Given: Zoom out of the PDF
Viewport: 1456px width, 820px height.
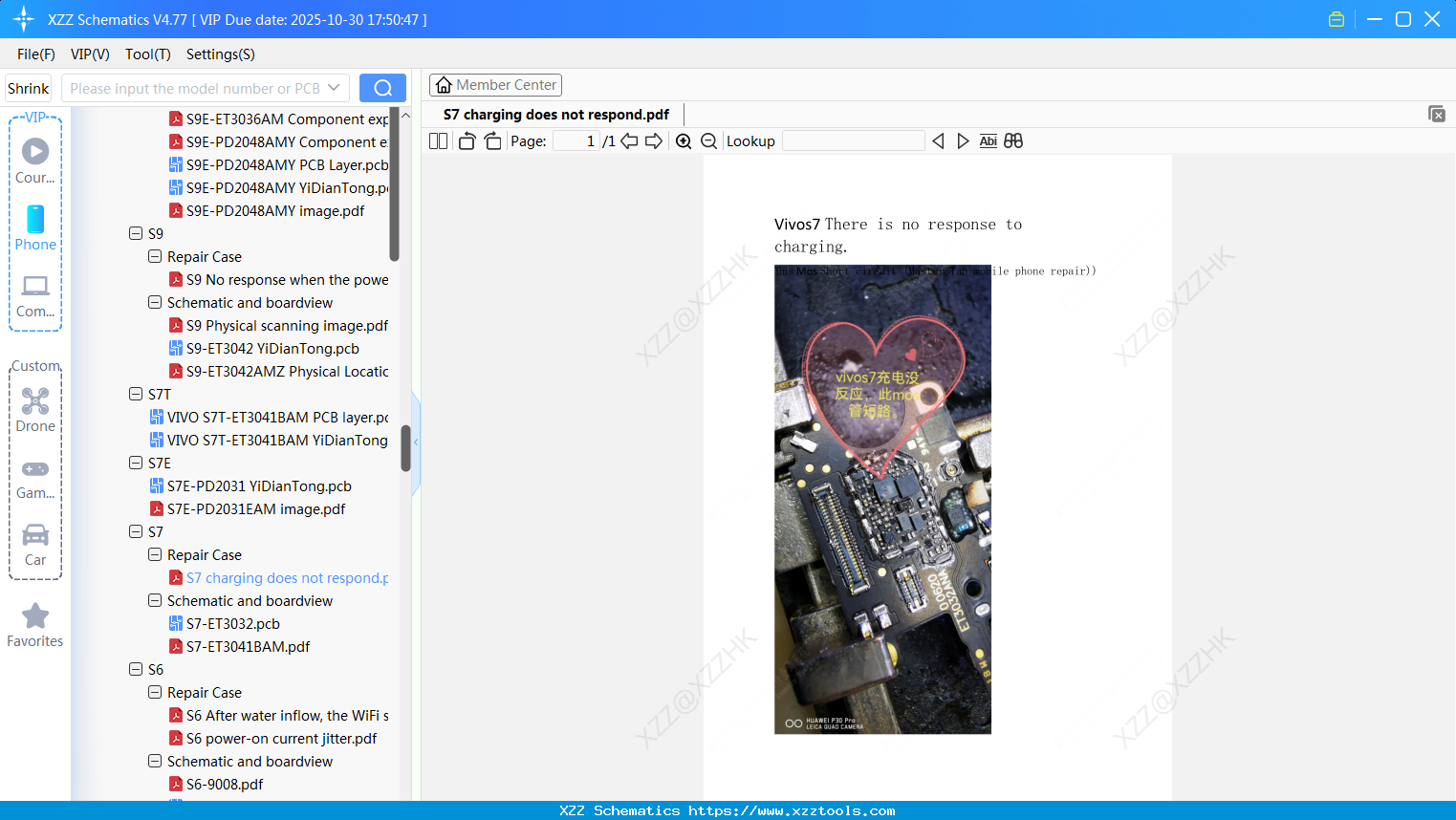Looking at the screenshot, I should click(x=708, y=141).
